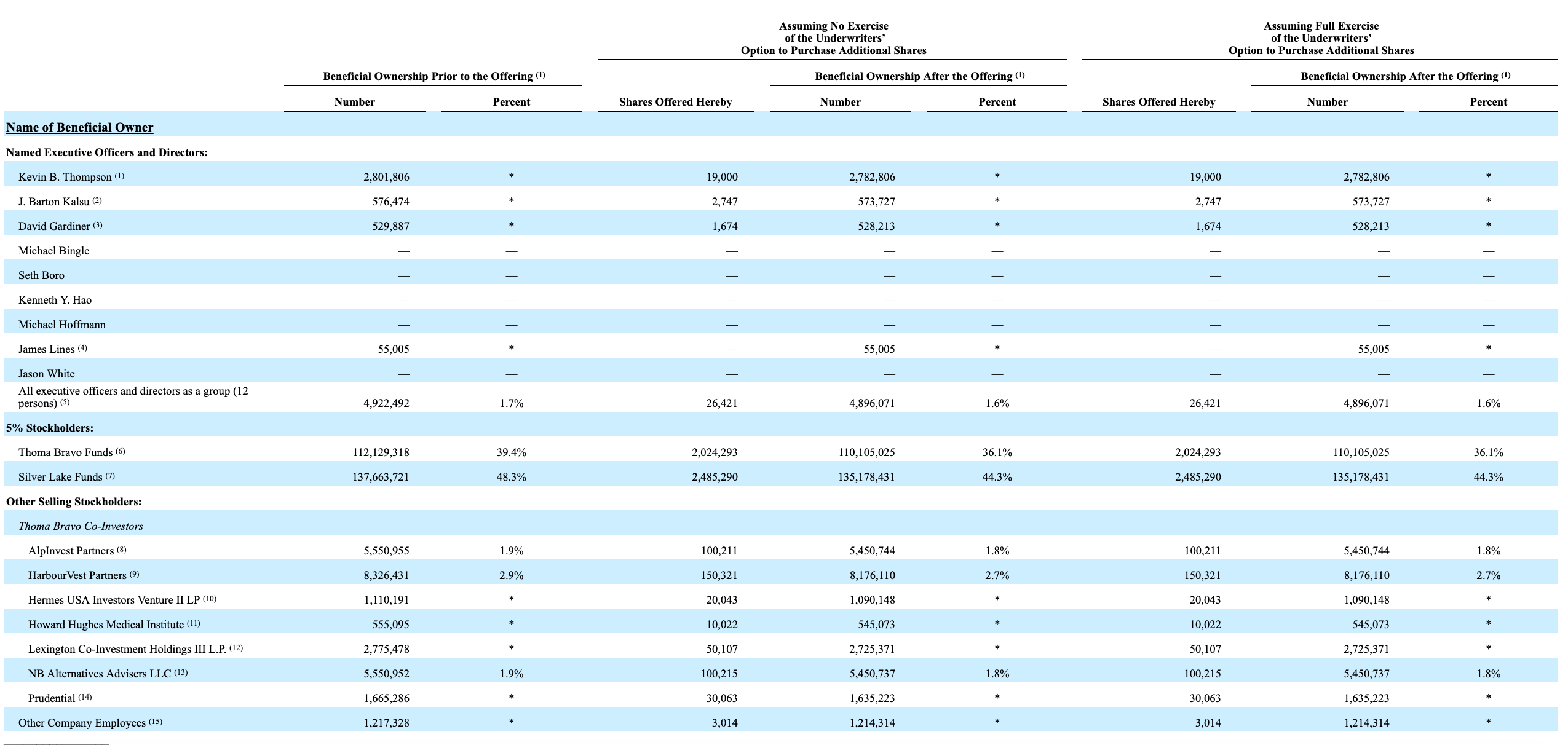Click the value 1,110,191
The width and height of the screenshot is (1568, 745).
click(386, 600)
